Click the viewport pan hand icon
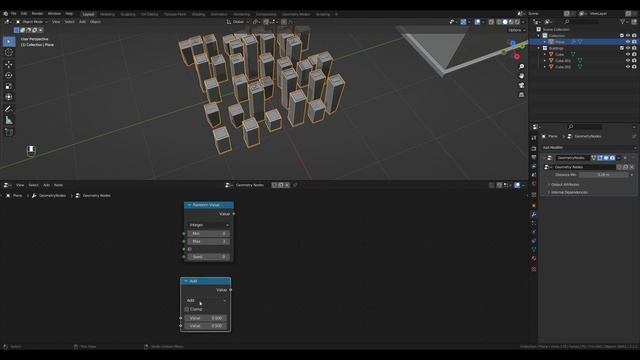Screen dimensions: 640x360 tap(521, 76)
